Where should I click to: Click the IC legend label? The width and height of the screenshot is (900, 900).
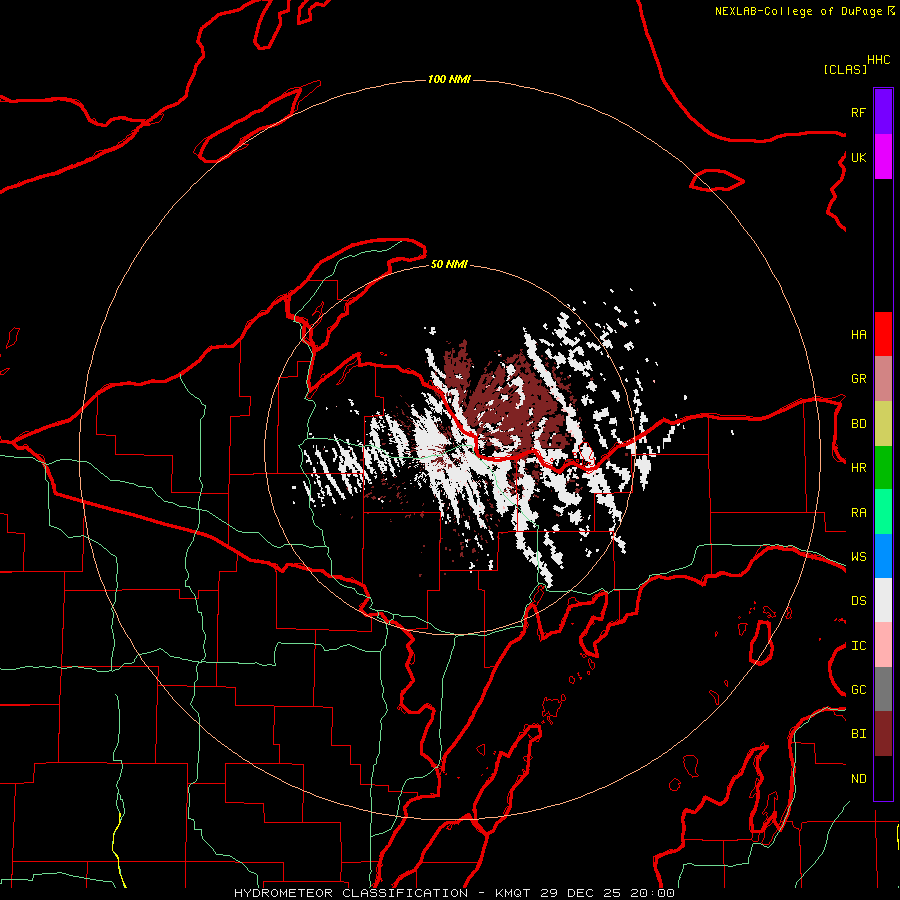(x=858, y=646)
